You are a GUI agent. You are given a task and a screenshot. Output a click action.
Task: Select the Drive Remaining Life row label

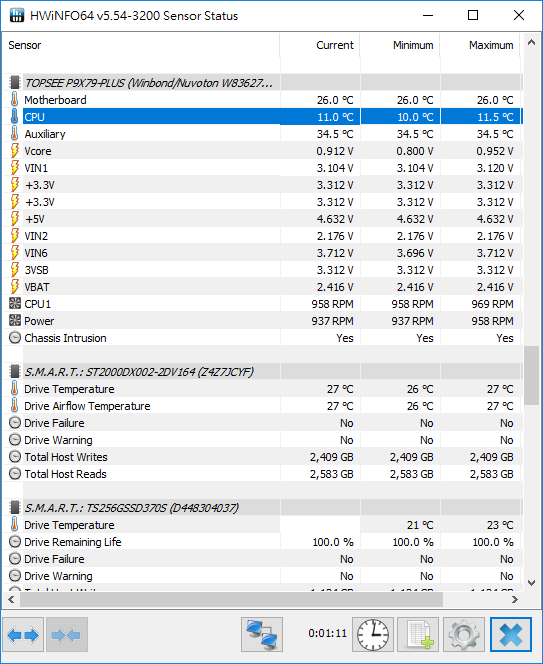(72, 542)
